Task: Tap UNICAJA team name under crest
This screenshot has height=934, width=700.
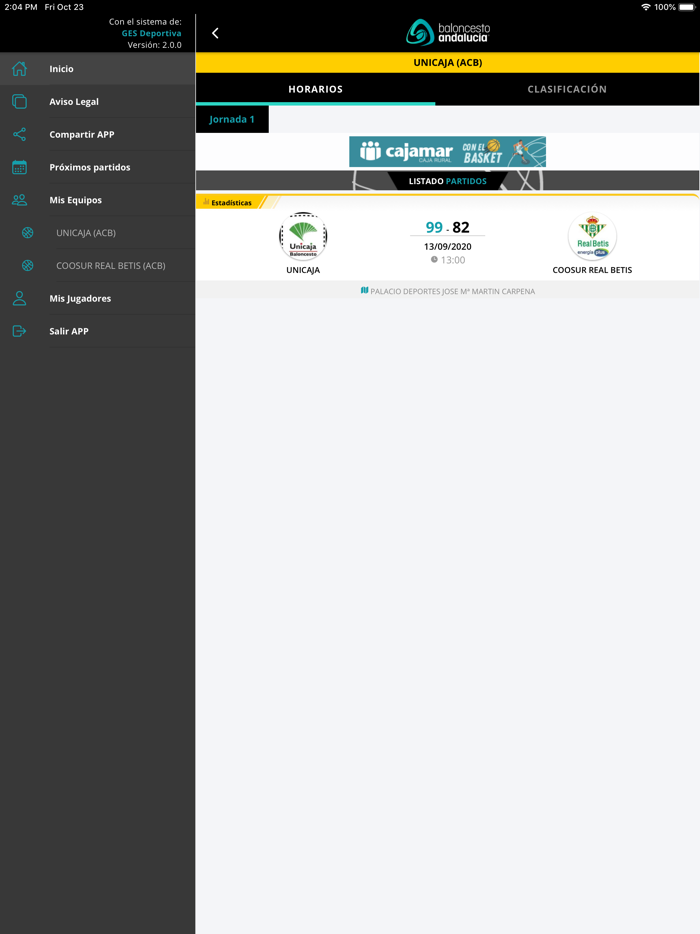Action: coord(303,270)
